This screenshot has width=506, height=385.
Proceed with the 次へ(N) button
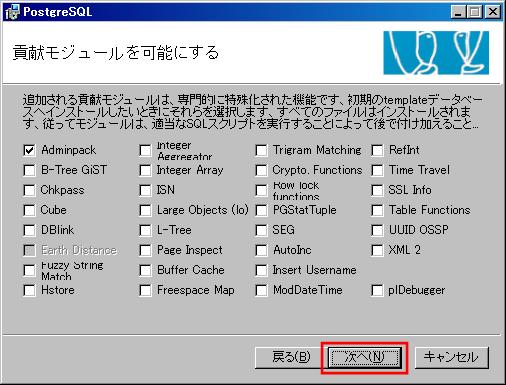(x=364, y=357)
